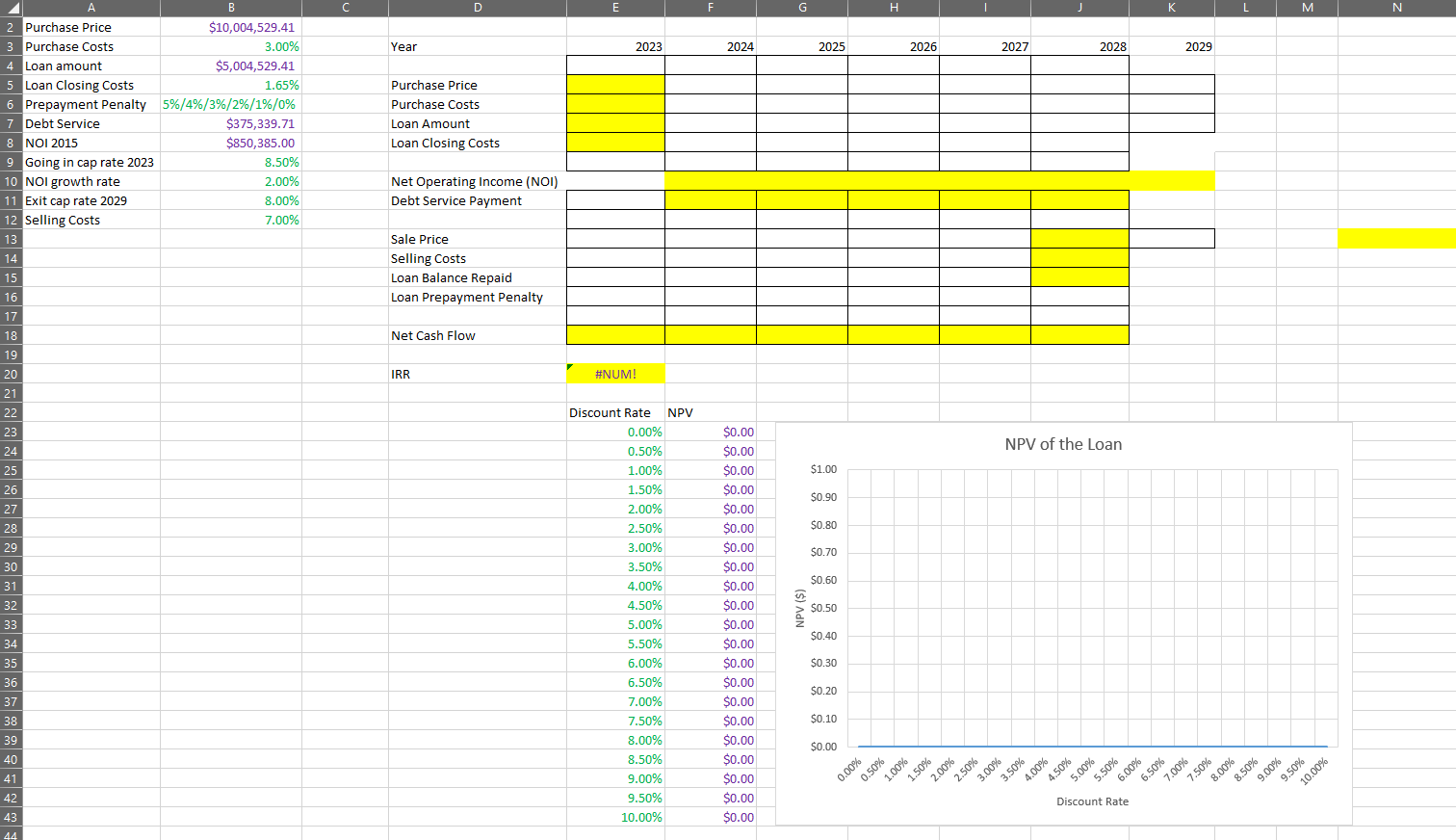Select the chart's 'NPV ($)' vertical axis title
This screenshot has height=840, width=1456.
click(x=799, y=609)
